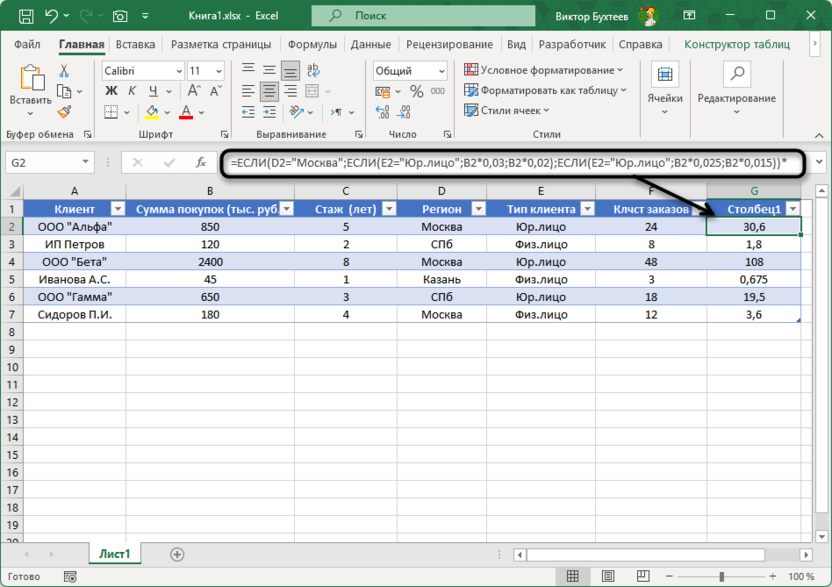Toggle underline formatting Ч
The height and width of the screenshot is (587, 832).
point(153,92)
